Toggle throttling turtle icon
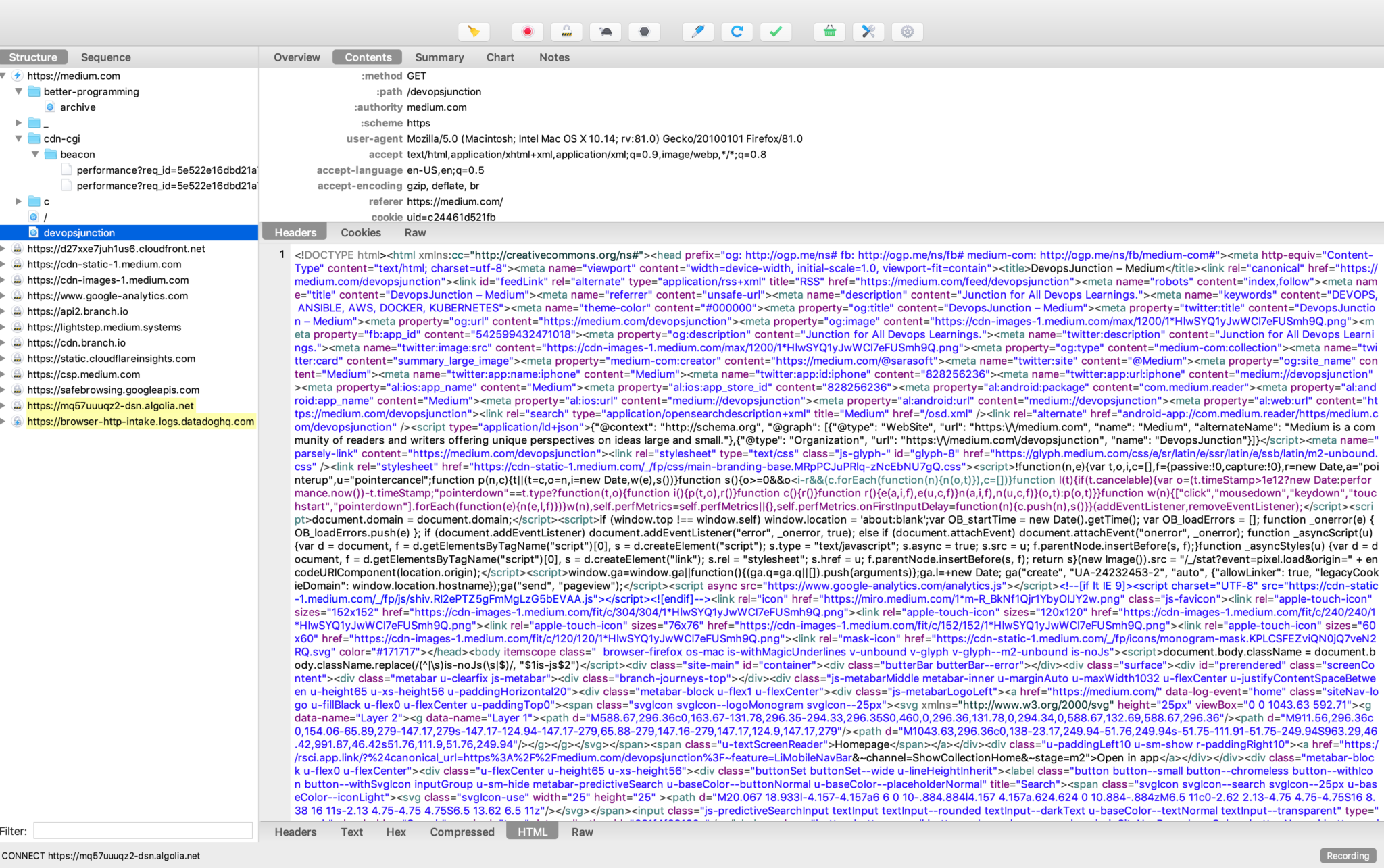This screenshot has width=1384, height=868. point(605,31)
